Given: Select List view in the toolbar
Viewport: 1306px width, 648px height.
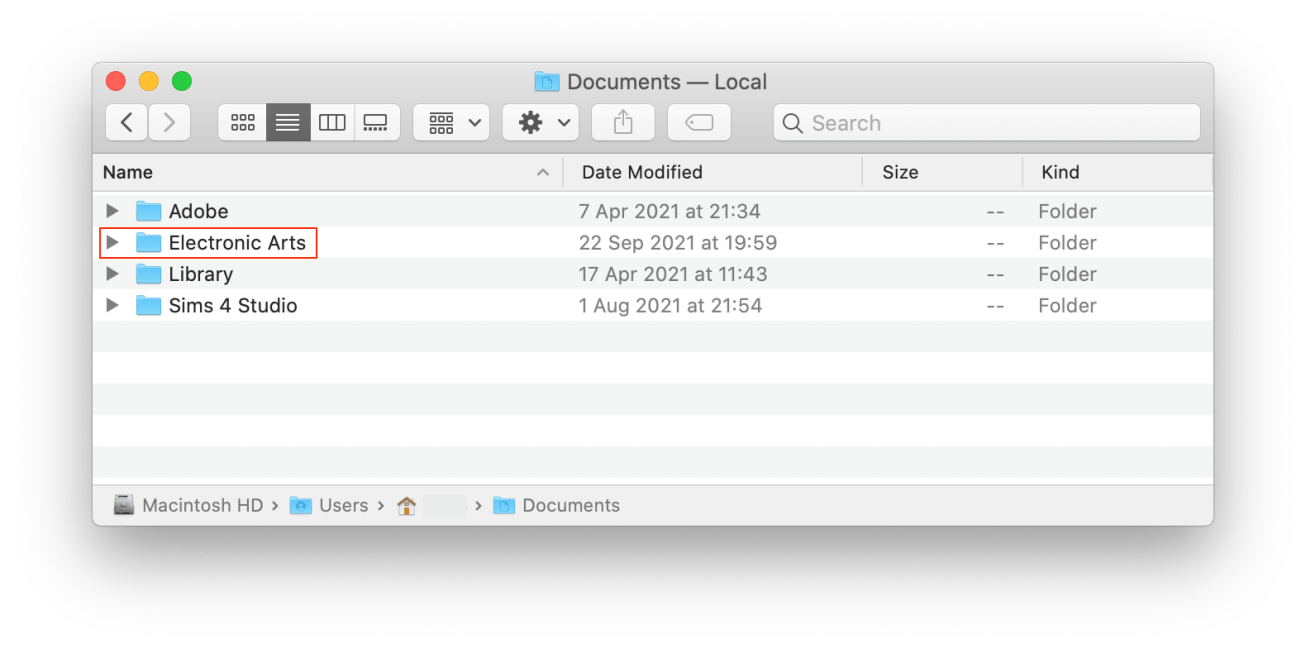Looking at the screenshot, I should click(287, 122).
